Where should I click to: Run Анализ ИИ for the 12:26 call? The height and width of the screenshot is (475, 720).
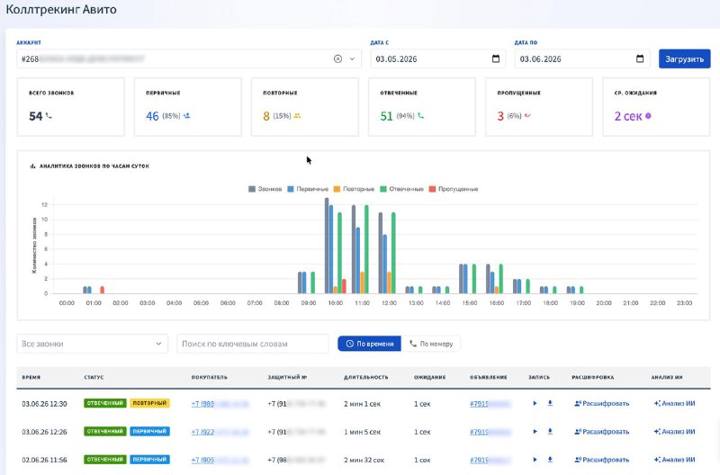click(x=675, y=431)
